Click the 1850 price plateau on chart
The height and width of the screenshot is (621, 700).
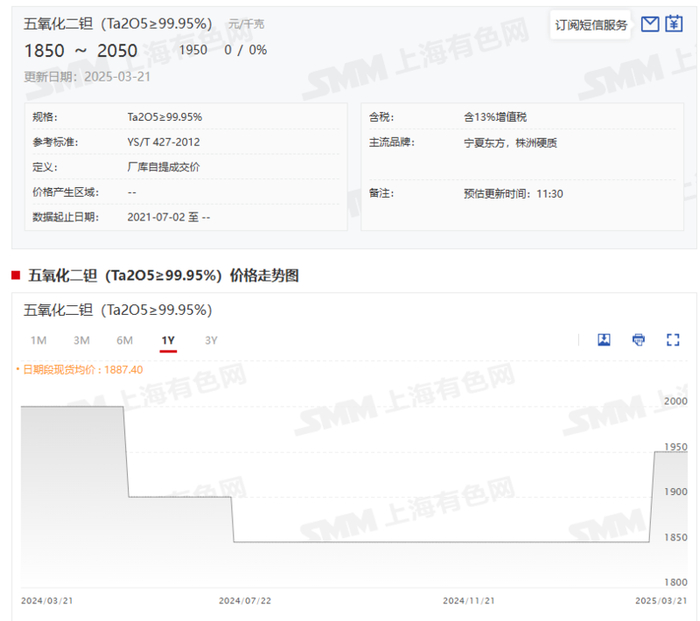click(441, 542)
